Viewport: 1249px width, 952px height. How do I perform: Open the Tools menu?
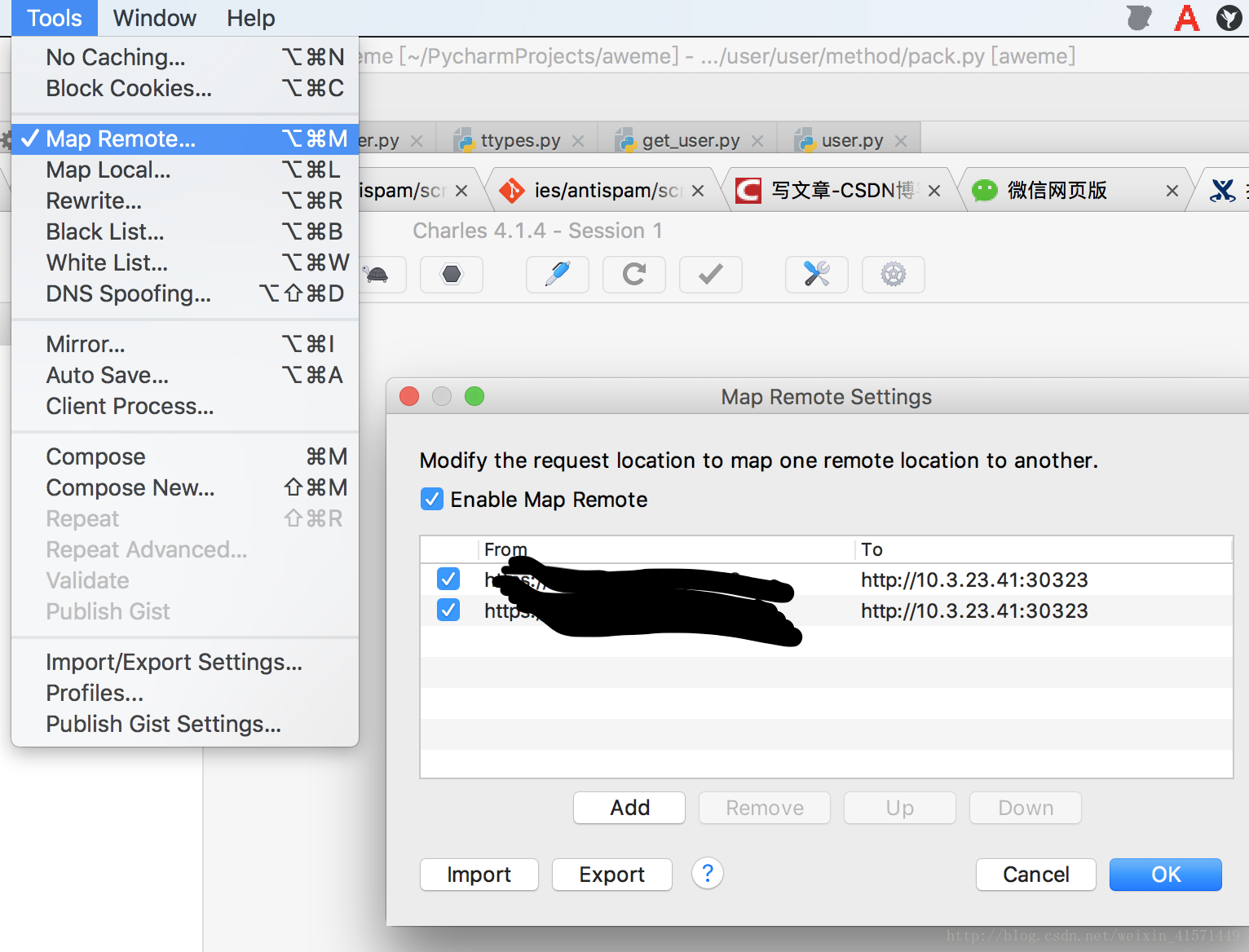(x=55, y=18)
